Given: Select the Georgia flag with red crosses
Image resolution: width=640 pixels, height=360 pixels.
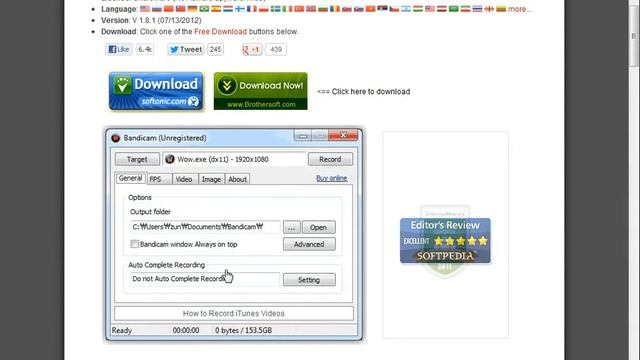Looking at the screenshot, I should point(489,9).
